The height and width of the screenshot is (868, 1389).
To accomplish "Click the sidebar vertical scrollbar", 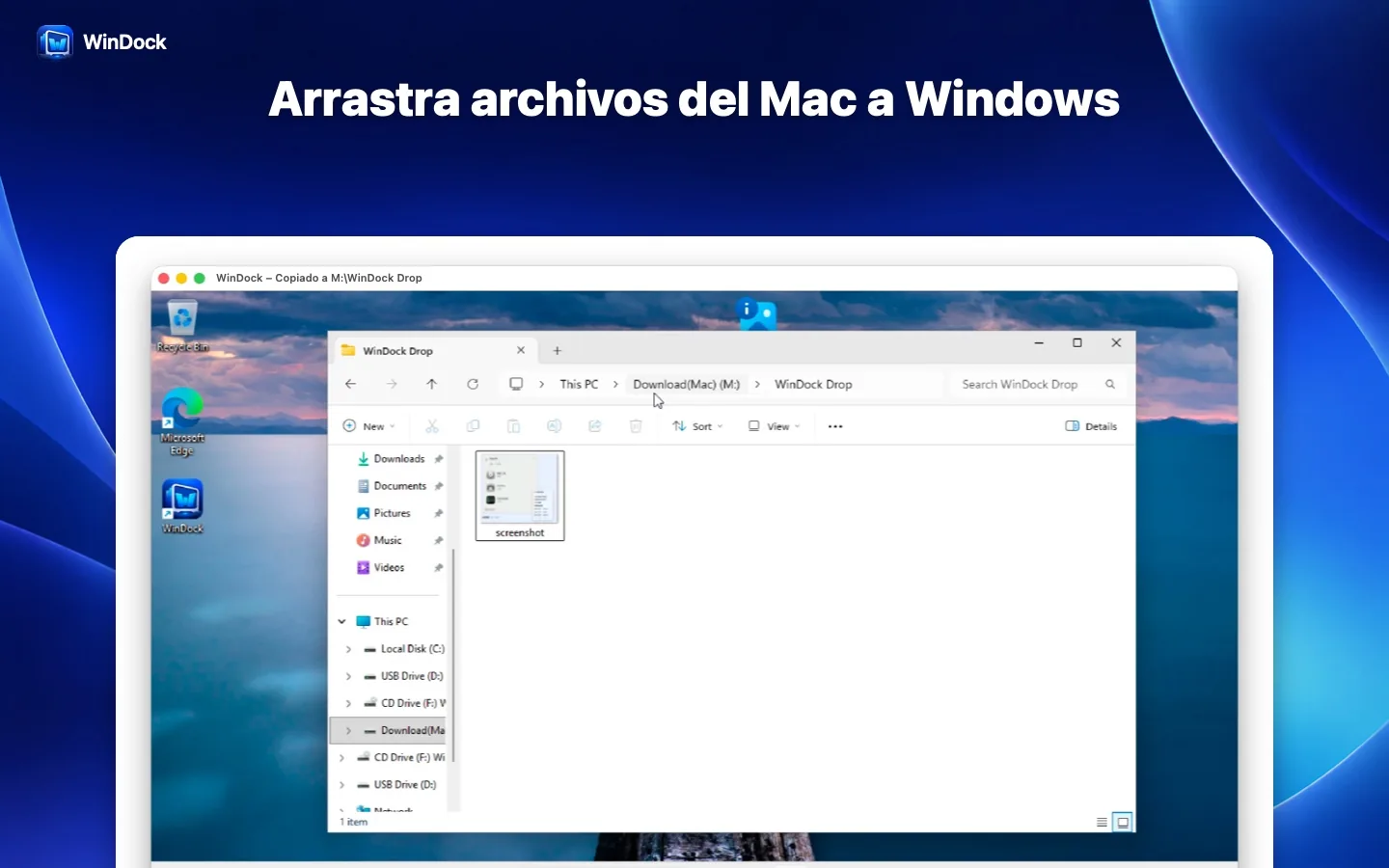I will tap(453, 656).
